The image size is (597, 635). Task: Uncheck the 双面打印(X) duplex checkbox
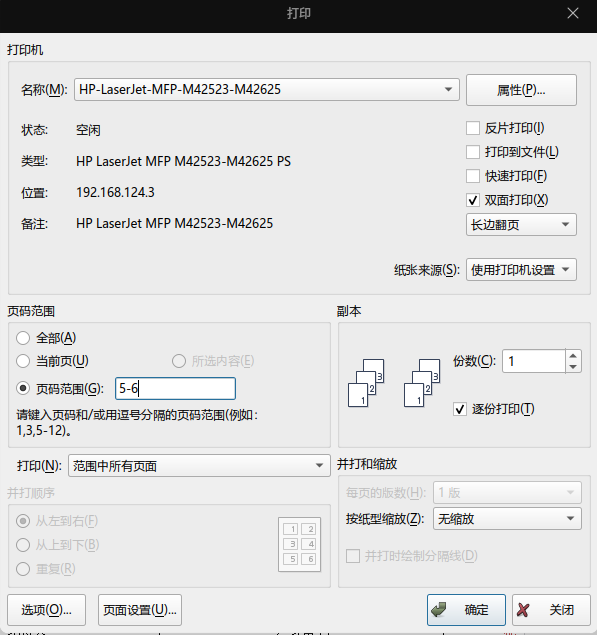pyautogui.click(x=473, y=200)
